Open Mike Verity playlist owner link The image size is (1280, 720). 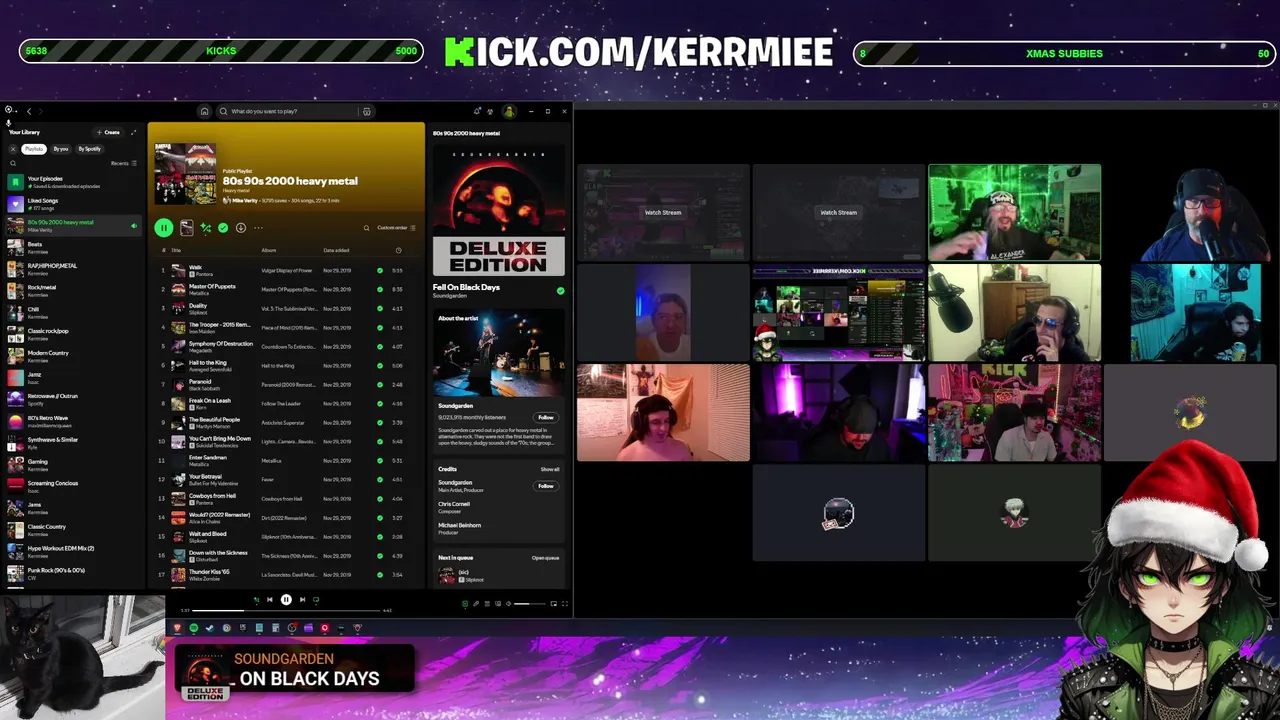[x=244, y=200]
